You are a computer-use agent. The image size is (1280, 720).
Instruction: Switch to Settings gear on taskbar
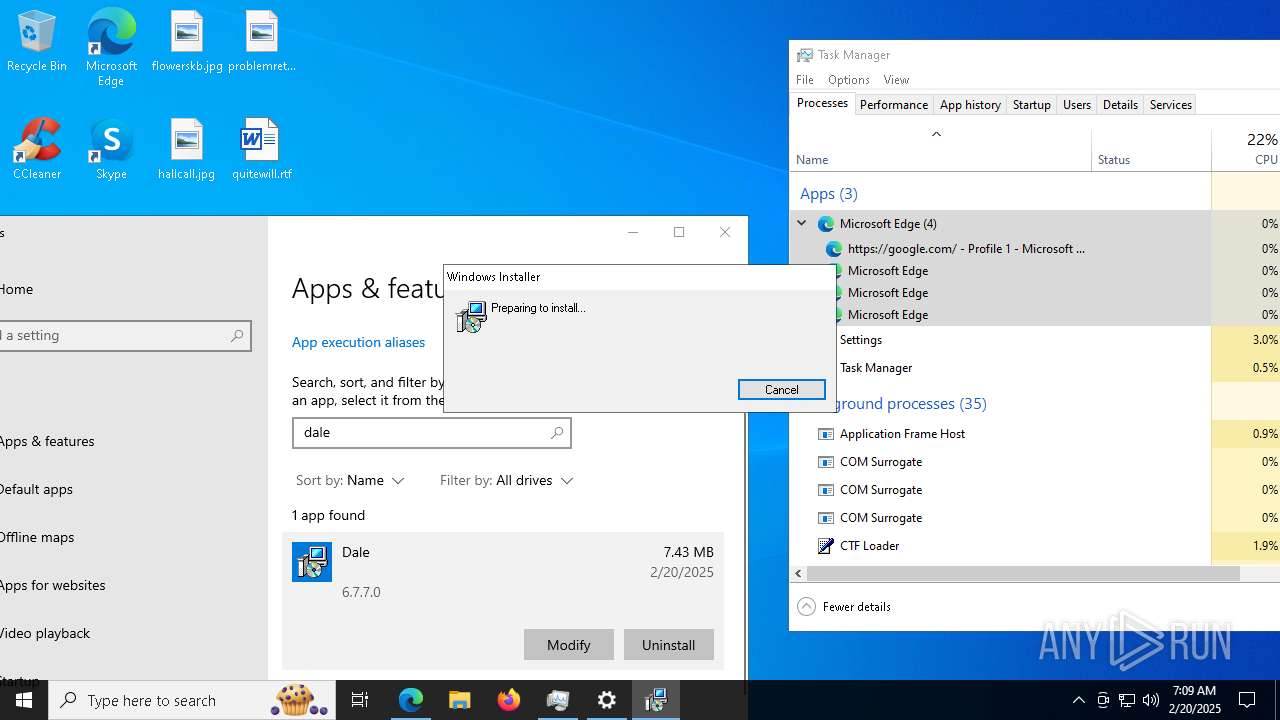(607, 700)
